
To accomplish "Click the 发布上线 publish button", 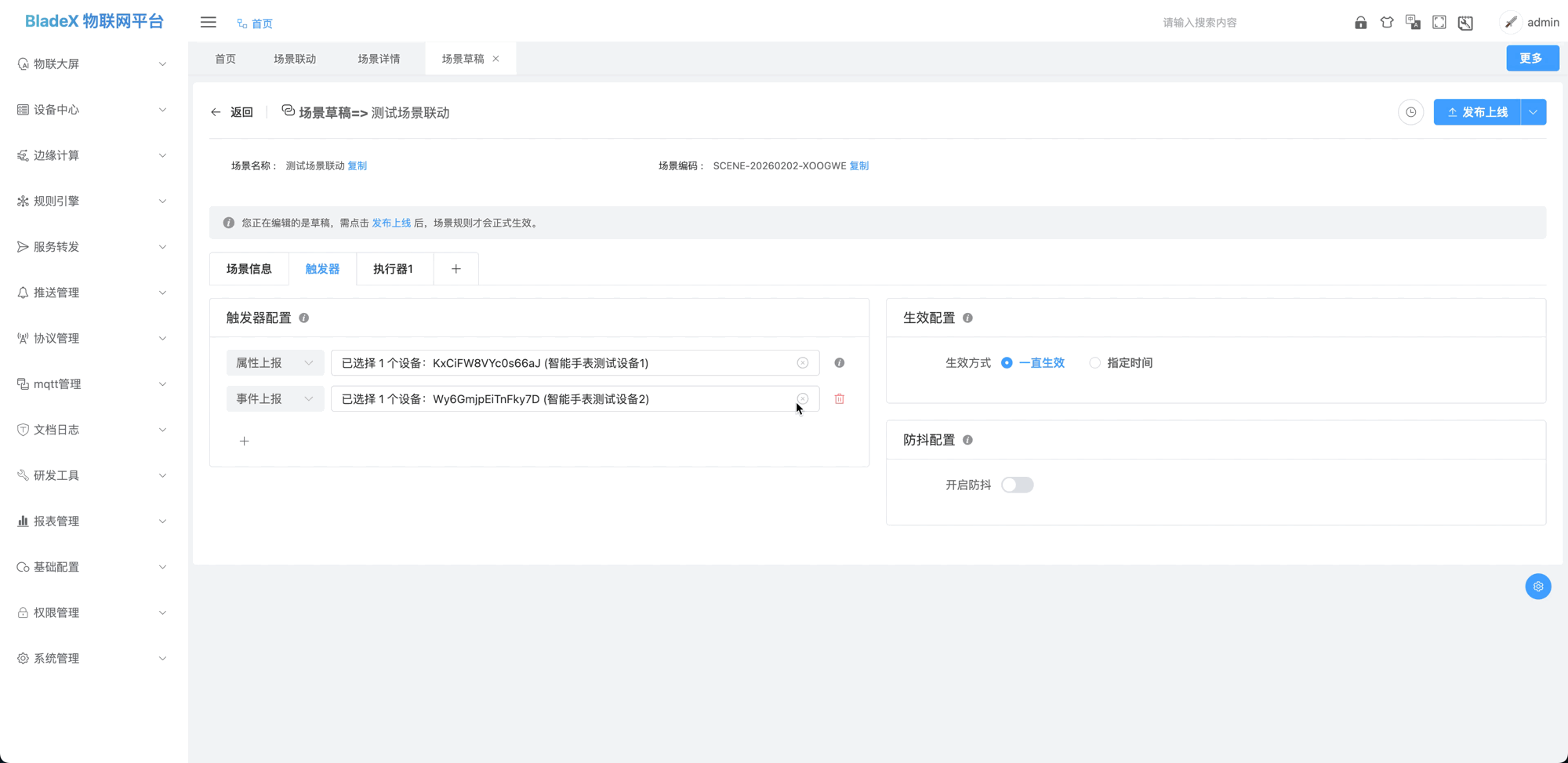I will pyautogui.click(x=1477, y=112).
